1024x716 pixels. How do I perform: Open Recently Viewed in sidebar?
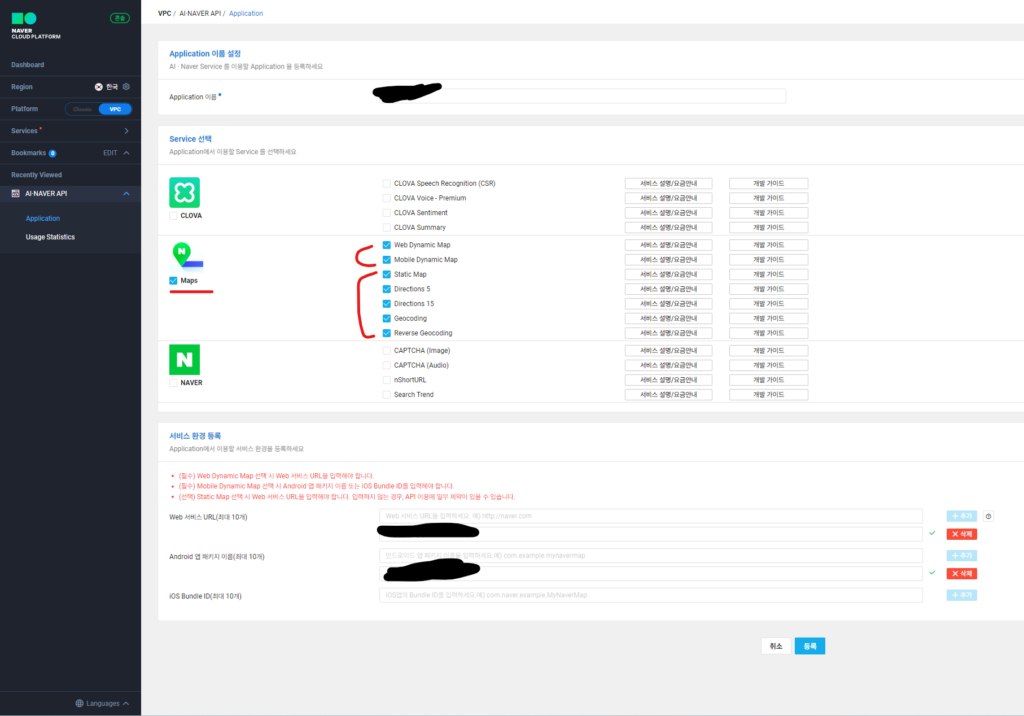pyautogui.click(x=37, y=175)
